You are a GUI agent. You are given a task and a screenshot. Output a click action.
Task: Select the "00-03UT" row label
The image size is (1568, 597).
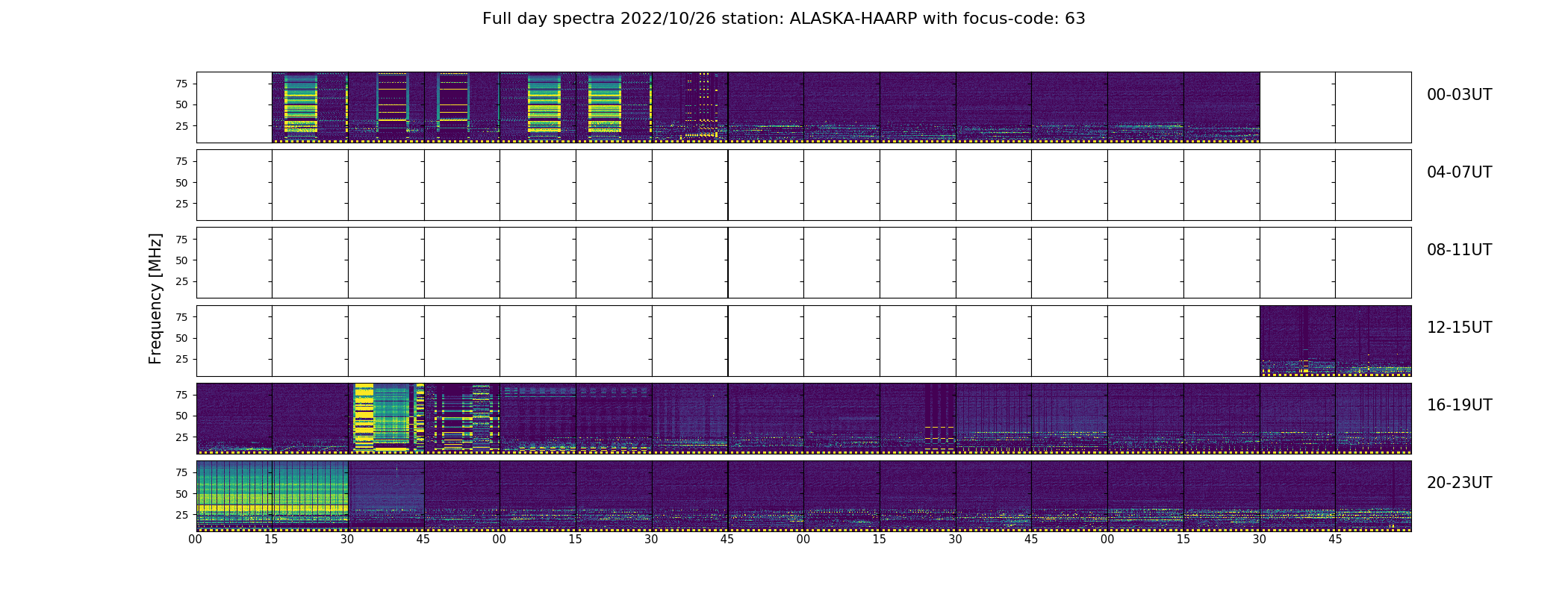(1459, 95)
